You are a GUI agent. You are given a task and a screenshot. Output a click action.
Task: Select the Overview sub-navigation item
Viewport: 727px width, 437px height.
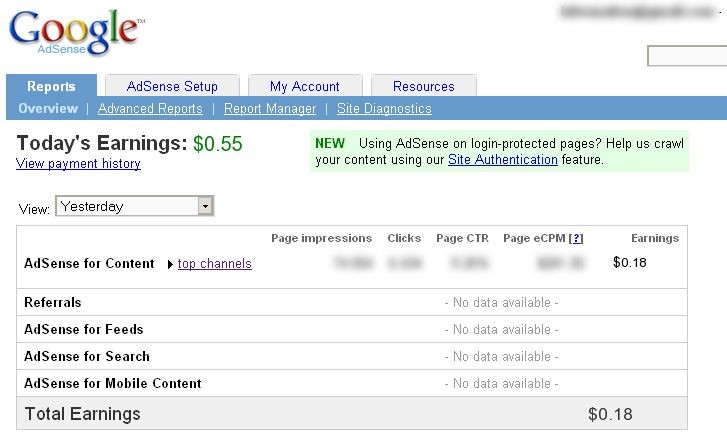point(48,108)
